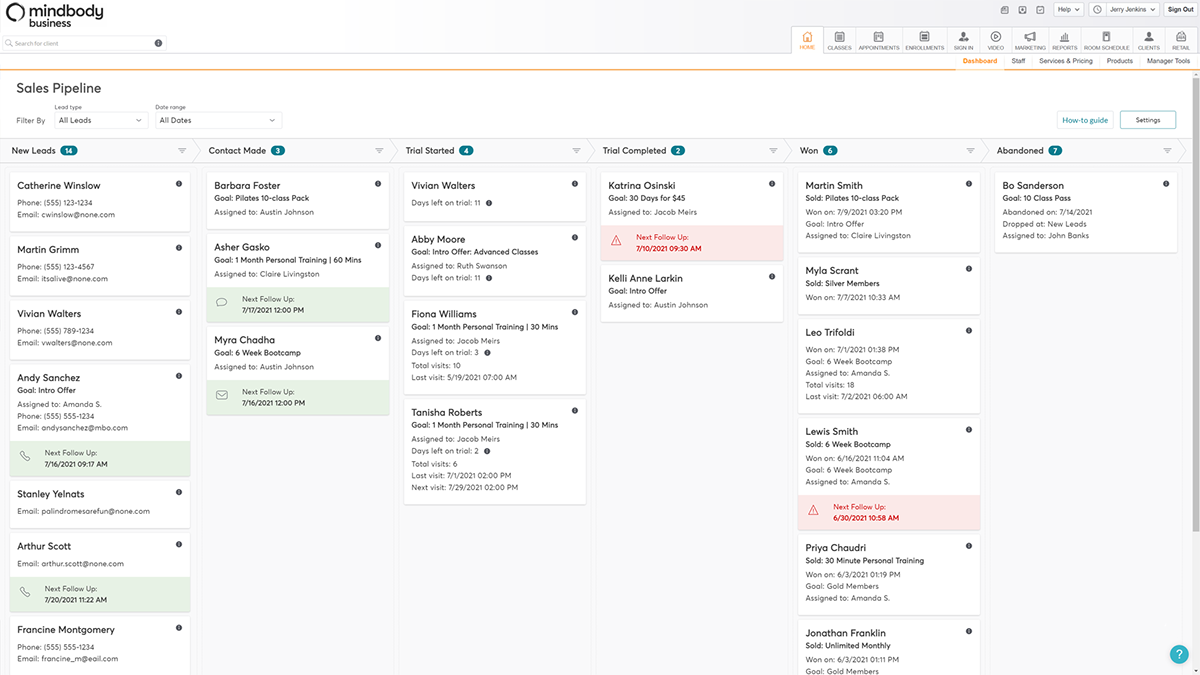Open the pipeline Settings button
This screenshot has height=675, width=1200.
(x=1148, y=120)
